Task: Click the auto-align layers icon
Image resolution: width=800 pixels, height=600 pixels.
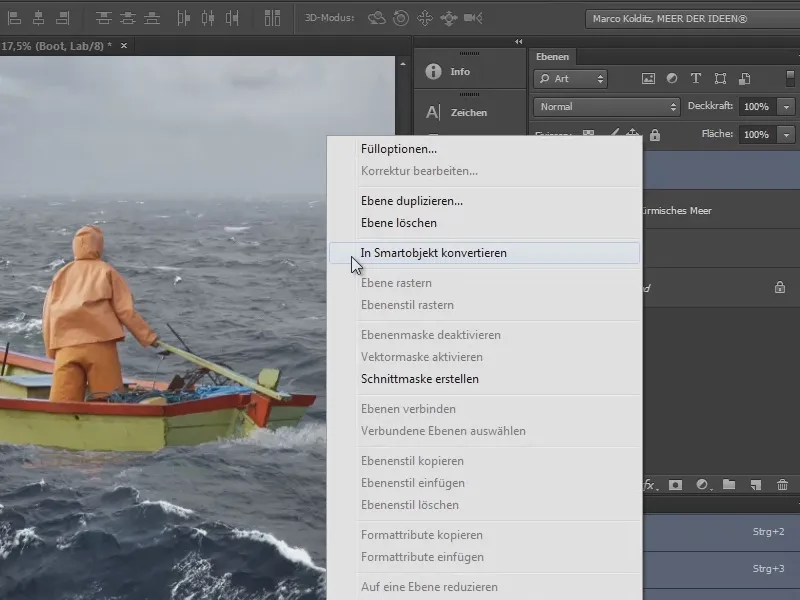Action: pyautogui.click(x=272, y=18)
